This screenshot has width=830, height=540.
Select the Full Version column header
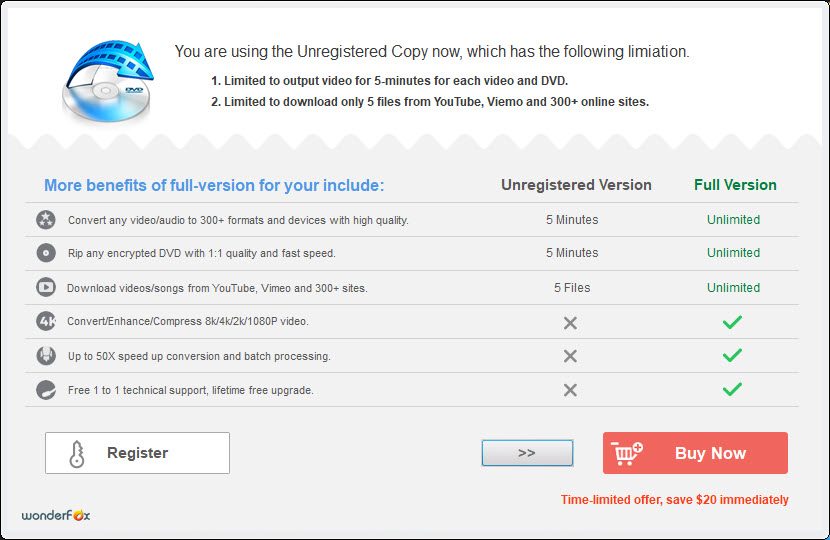[x=735, y=185]
